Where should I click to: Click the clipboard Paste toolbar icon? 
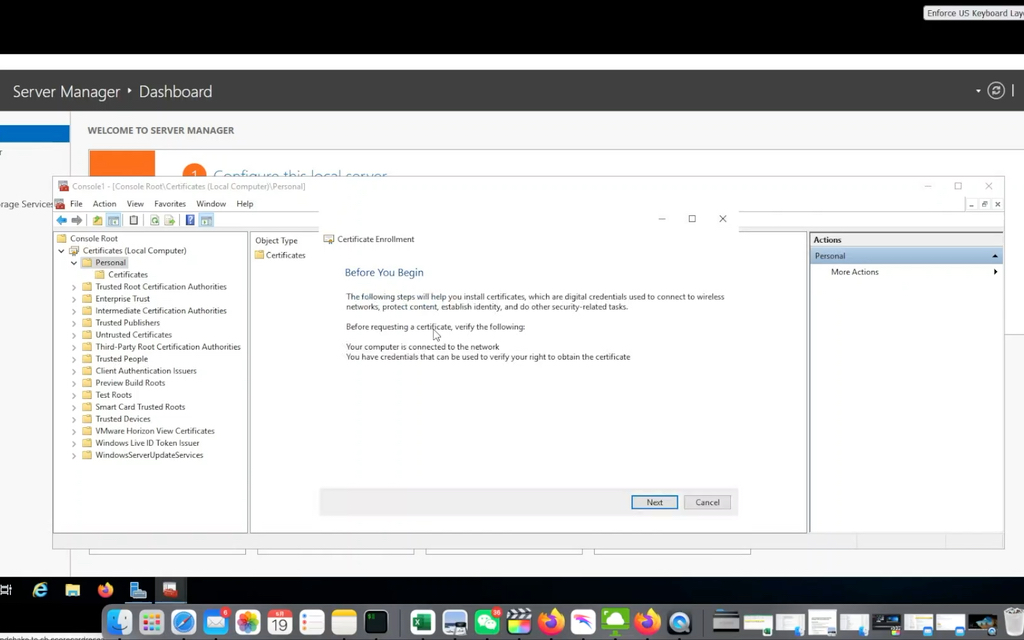[x=134, y=221]
